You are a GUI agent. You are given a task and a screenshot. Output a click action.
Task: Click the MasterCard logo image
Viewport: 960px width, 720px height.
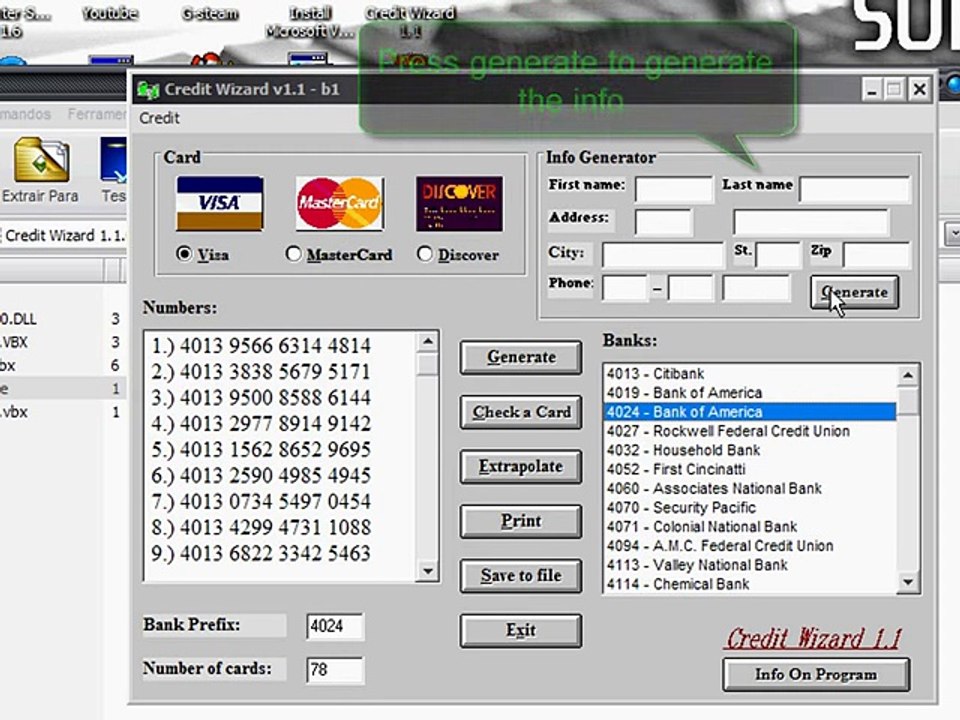point(340,203)
